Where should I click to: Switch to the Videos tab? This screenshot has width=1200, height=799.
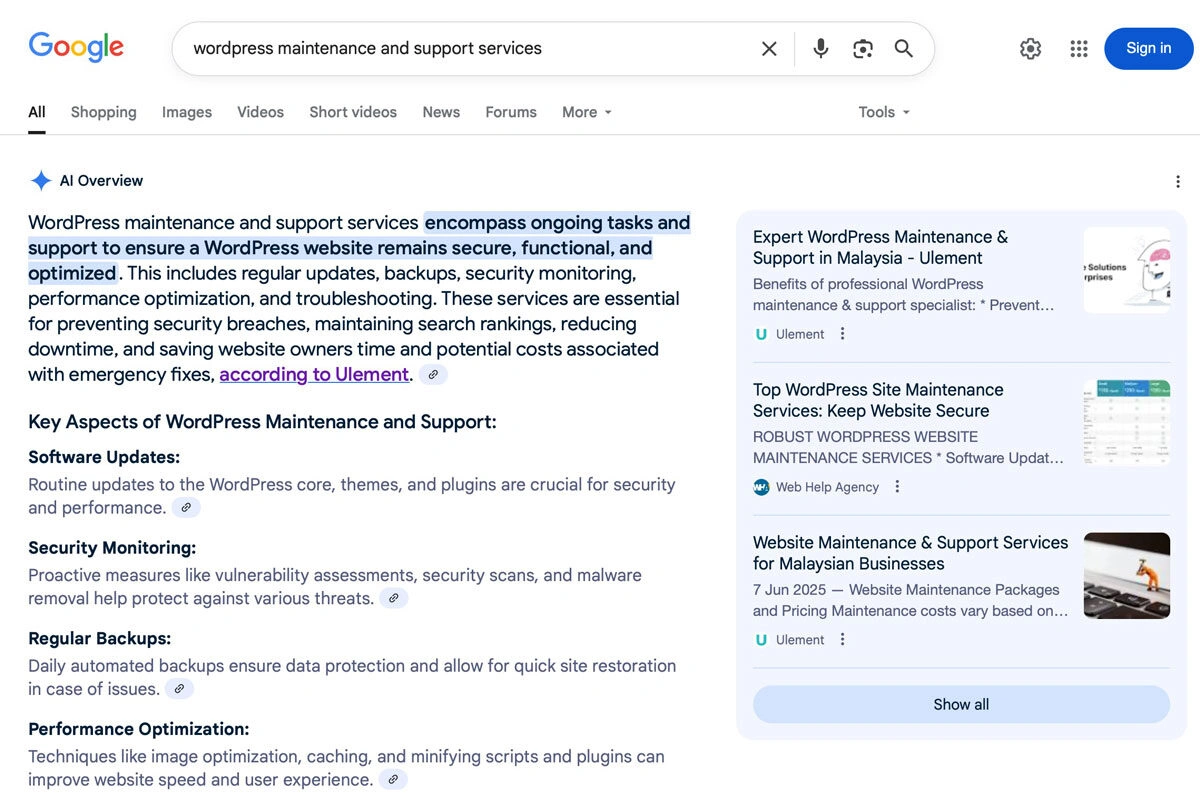coord(260,112)
